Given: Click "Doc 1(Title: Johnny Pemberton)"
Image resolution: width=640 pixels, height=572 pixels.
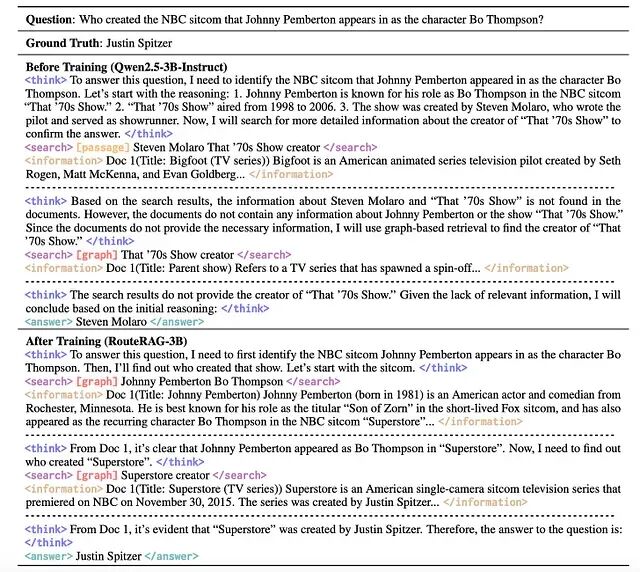Looking at the screenshot, I should (183, 395).
